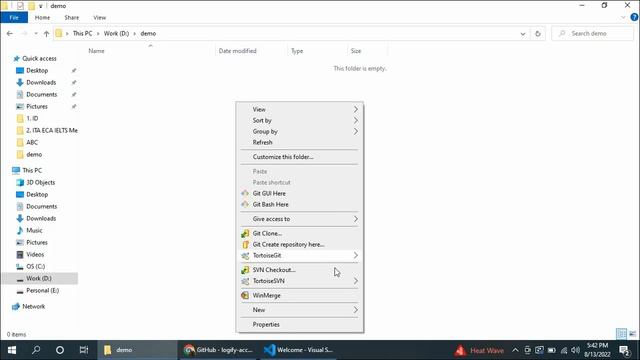
Task: Select Work (D:) drive in sidebar
Action: 39,278
